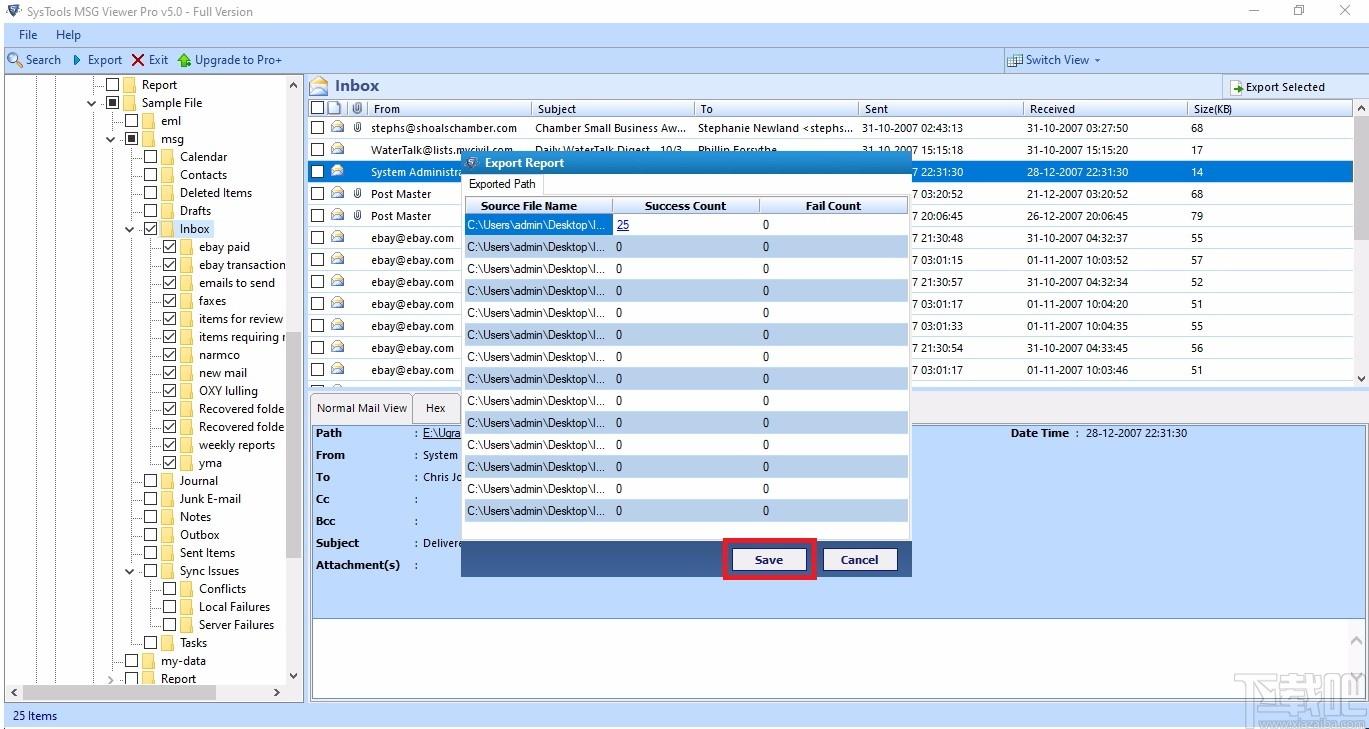The width and height of the screenshot is (1369, 729).
Task: Tick the select-all checkbox in mail list header
Action: click(317, 108)
